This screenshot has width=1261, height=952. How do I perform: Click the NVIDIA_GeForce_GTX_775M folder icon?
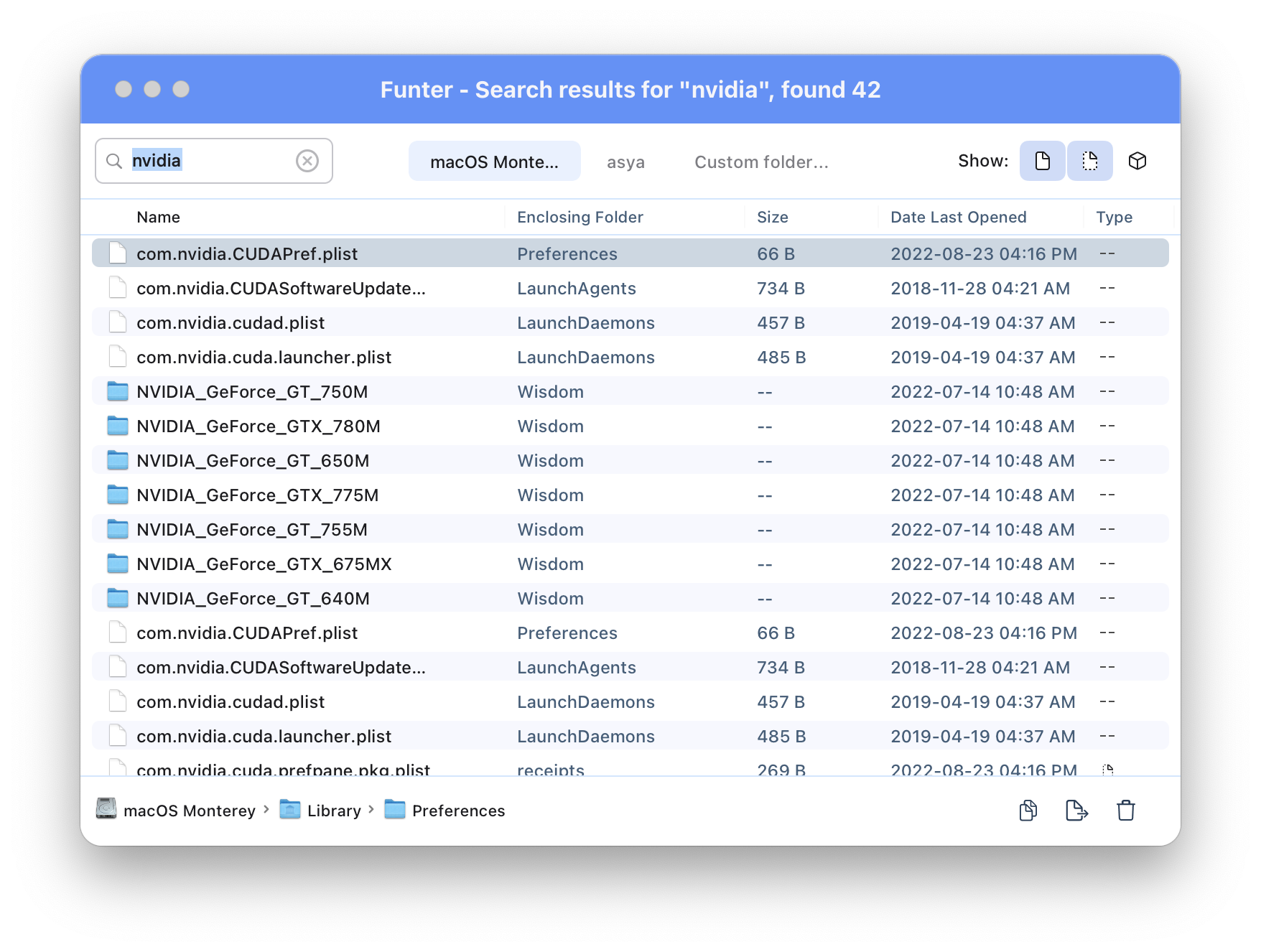click(x=118, y=495)
